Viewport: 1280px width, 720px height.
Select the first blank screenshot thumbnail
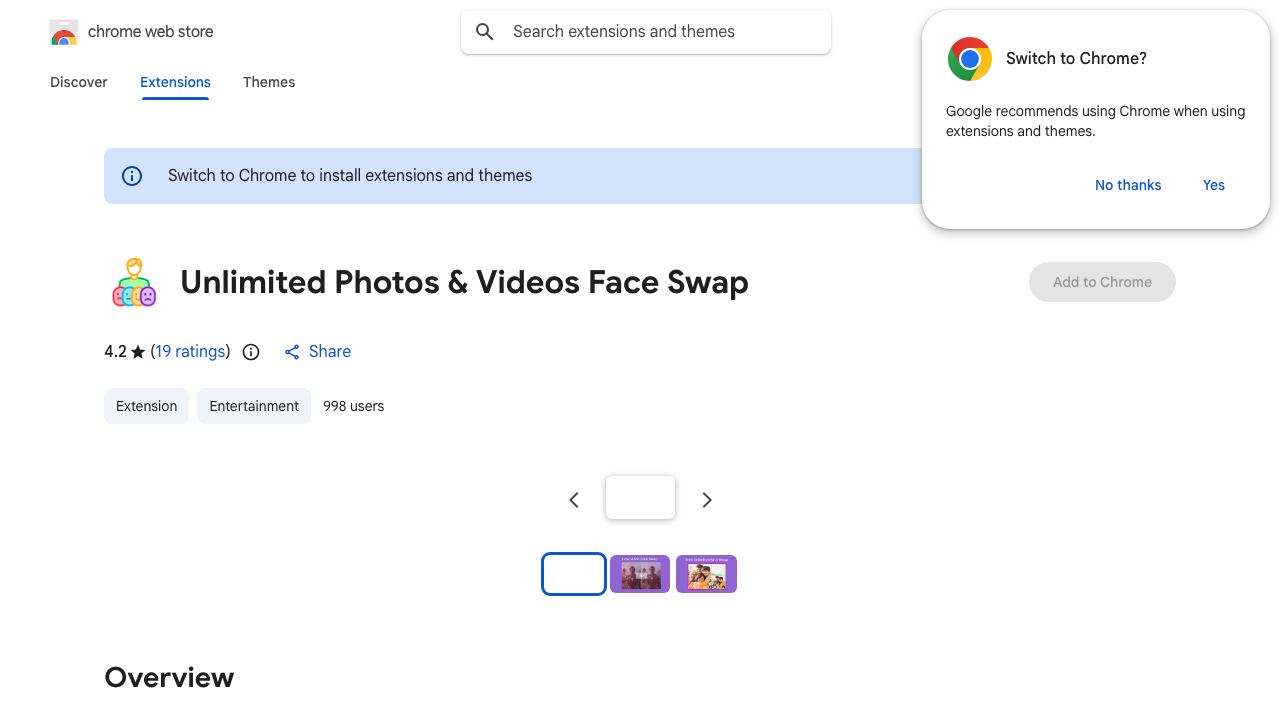pyautogui.click(x=574, y=574)
